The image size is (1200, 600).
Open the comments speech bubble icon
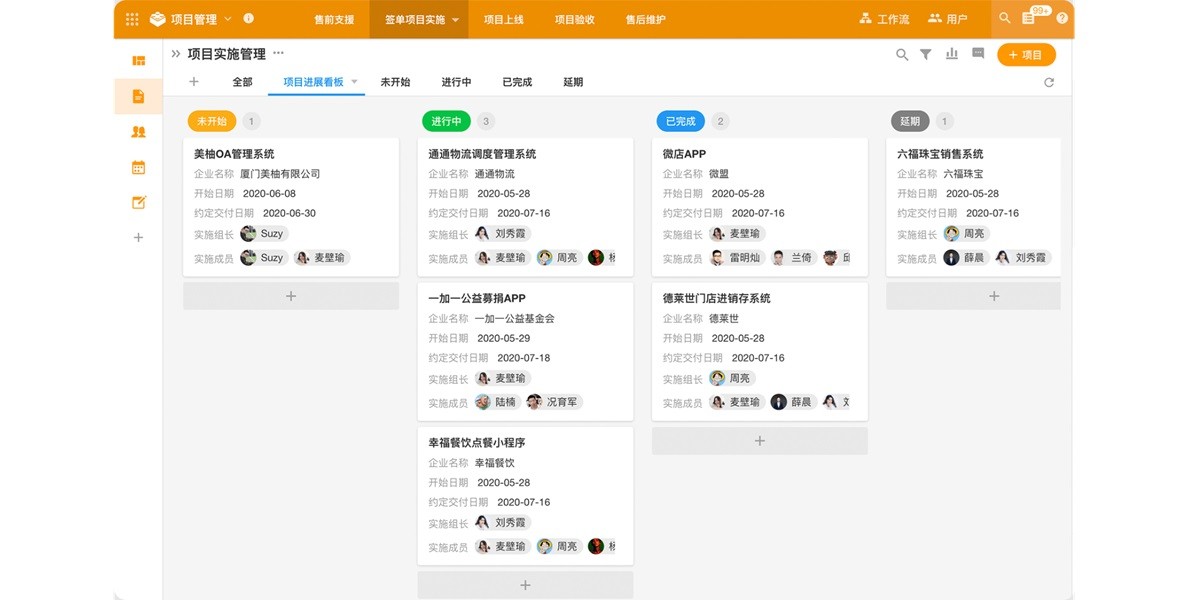coord(978,54)
